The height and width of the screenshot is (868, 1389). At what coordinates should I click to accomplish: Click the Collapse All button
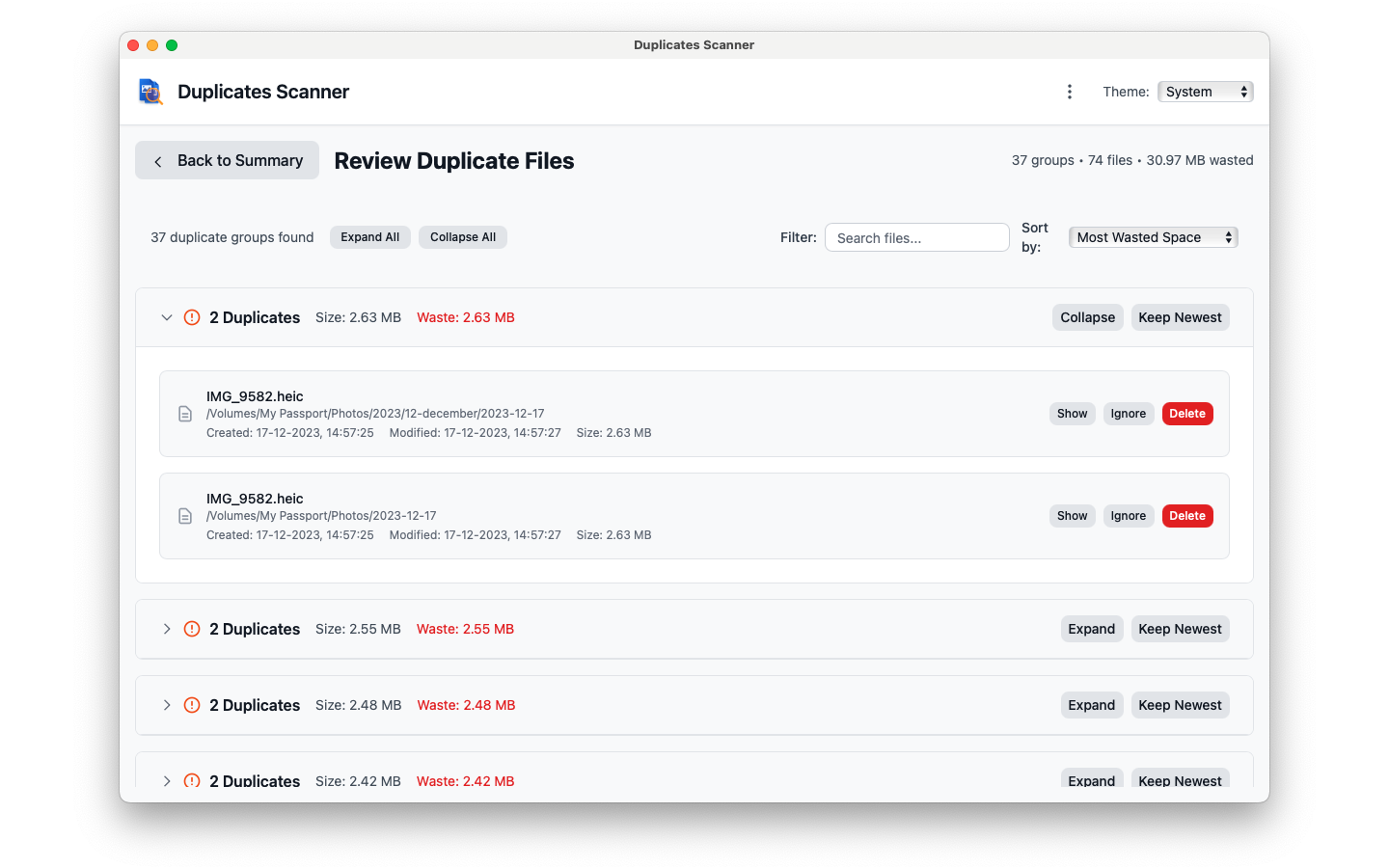(463, 237)
